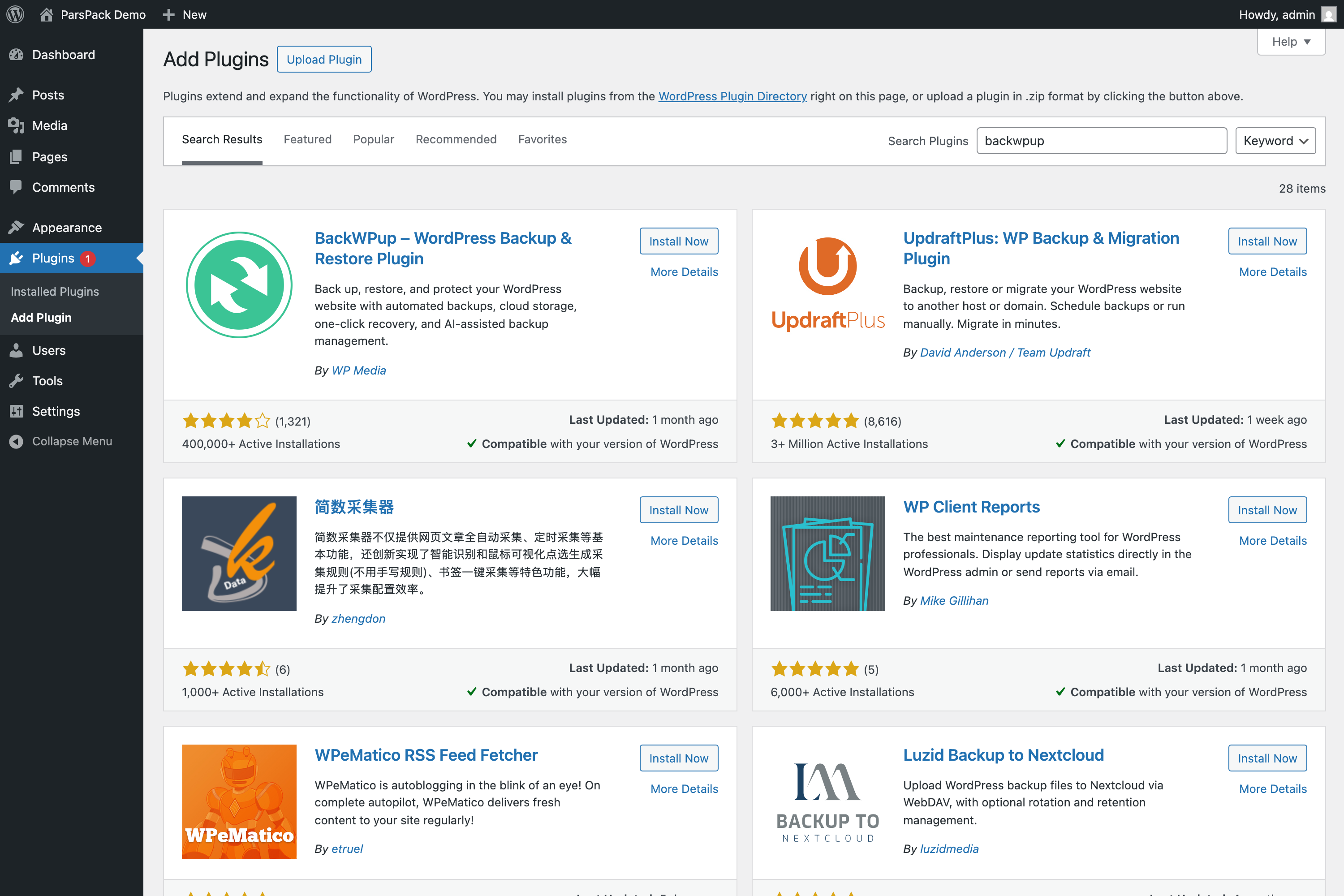Image resolution: width=1344 pixels, height=896 pixels.
Task: View More Details for Luzid Backup
Action: 1273,788
